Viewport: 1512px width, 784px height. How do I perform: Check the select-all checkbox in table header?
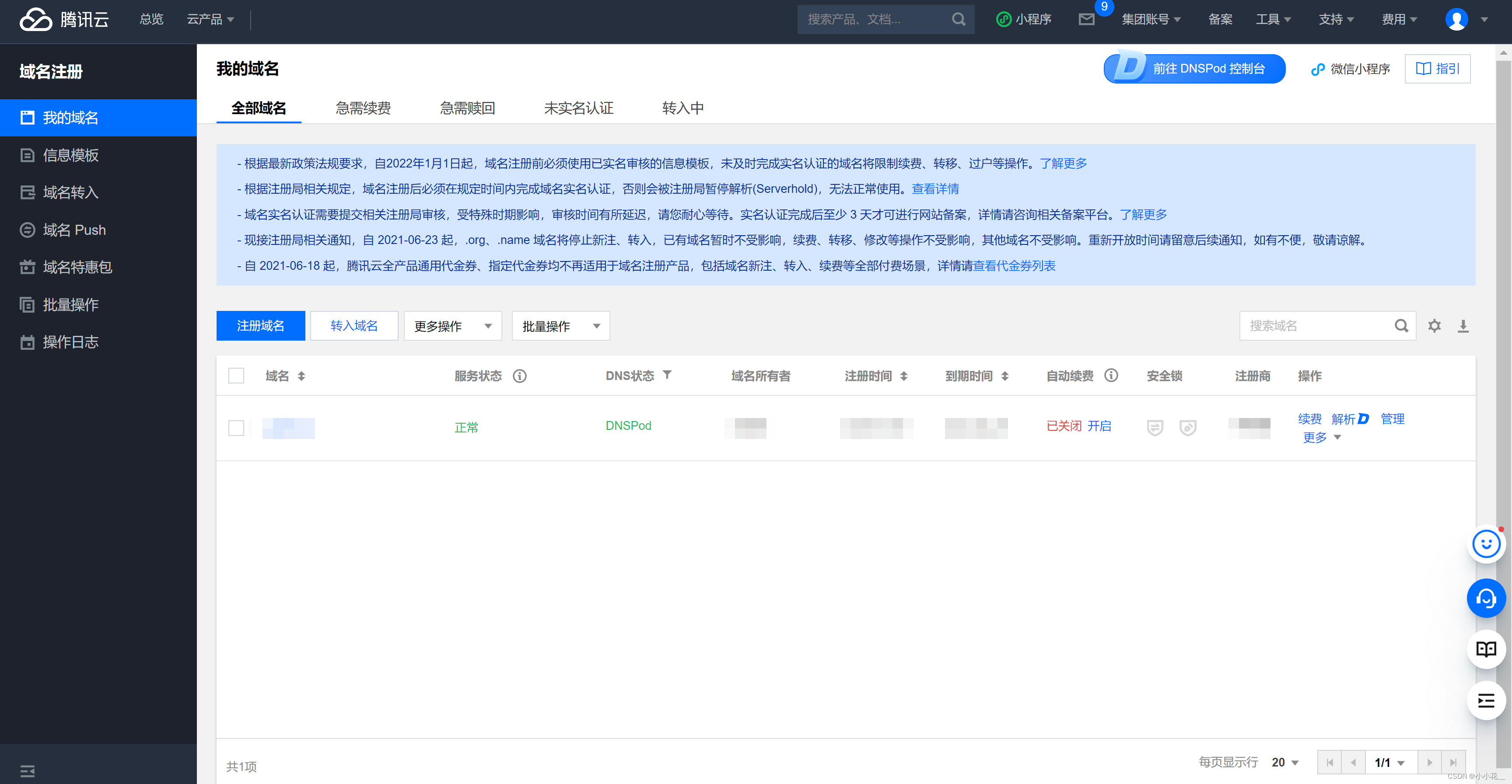(x=235, y=376)
